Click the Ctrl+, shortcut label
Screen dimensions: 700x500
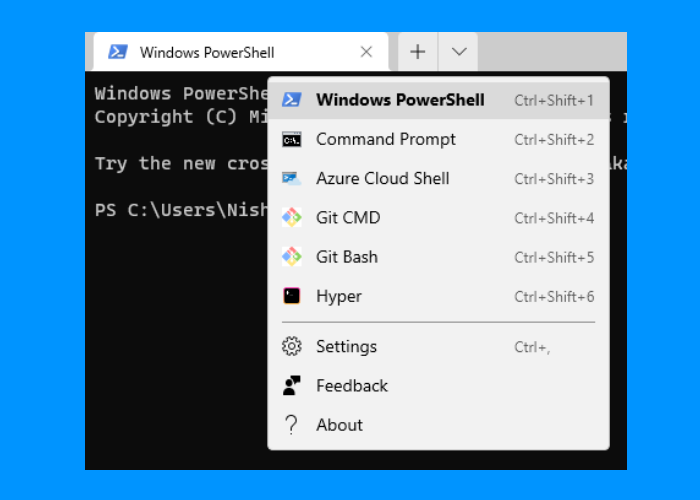click(x=532, y=347)
